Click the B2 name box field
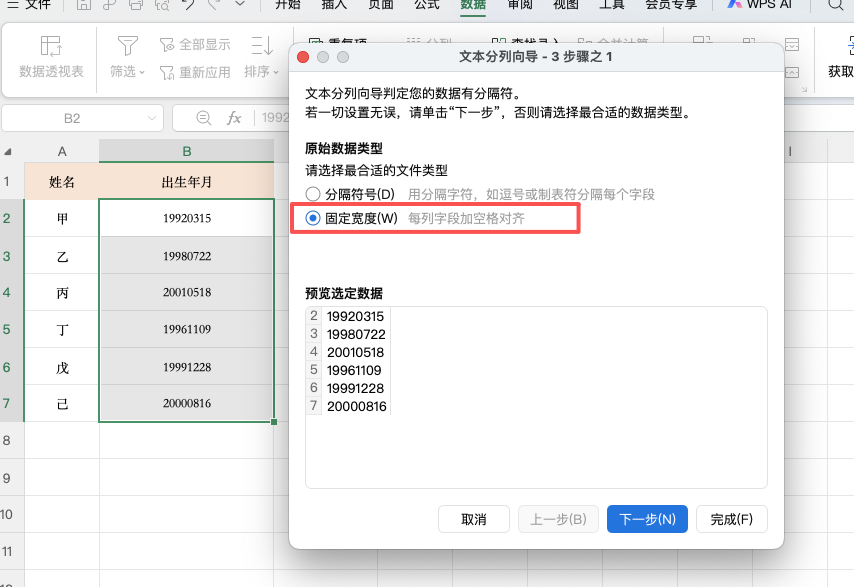Viewport: 854px width, 587px height. coord(82,118)
